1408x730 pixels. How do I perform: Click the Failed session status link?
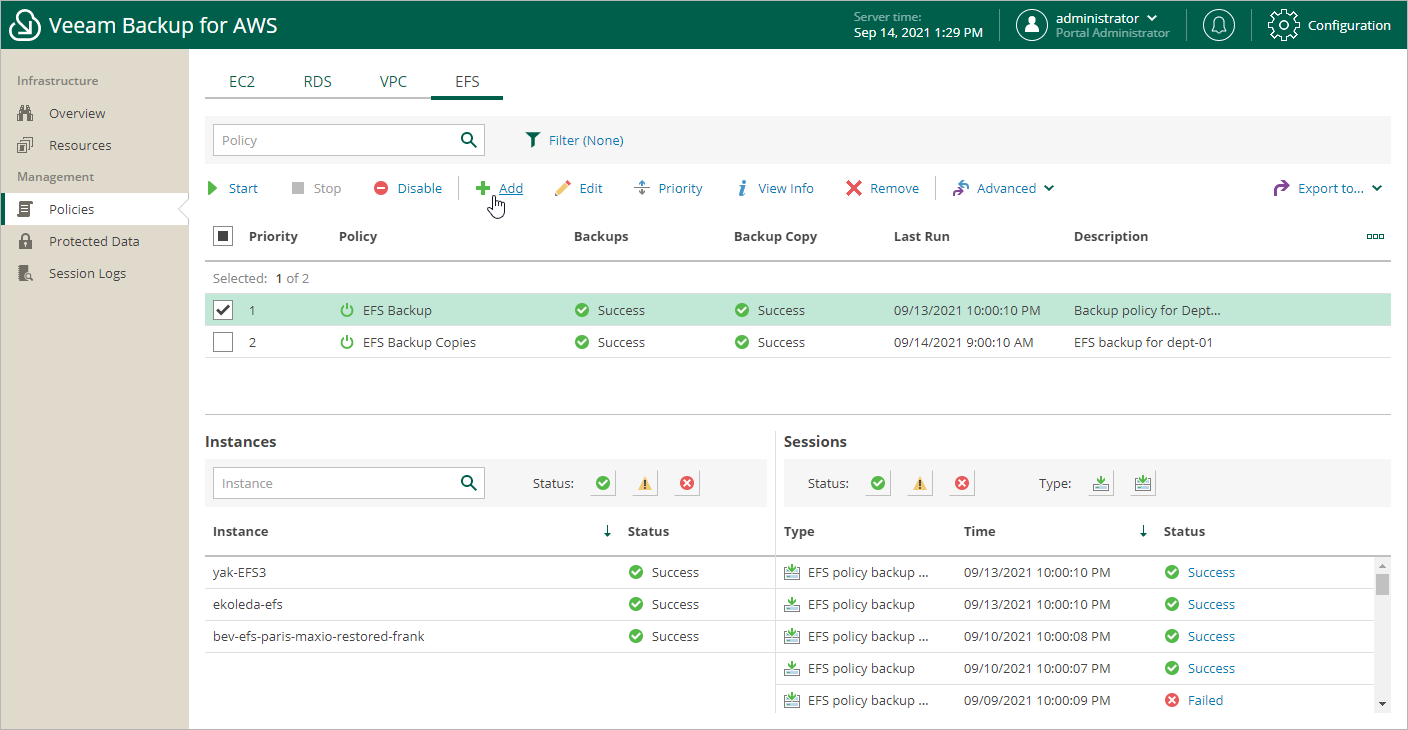pos(1205,700)
